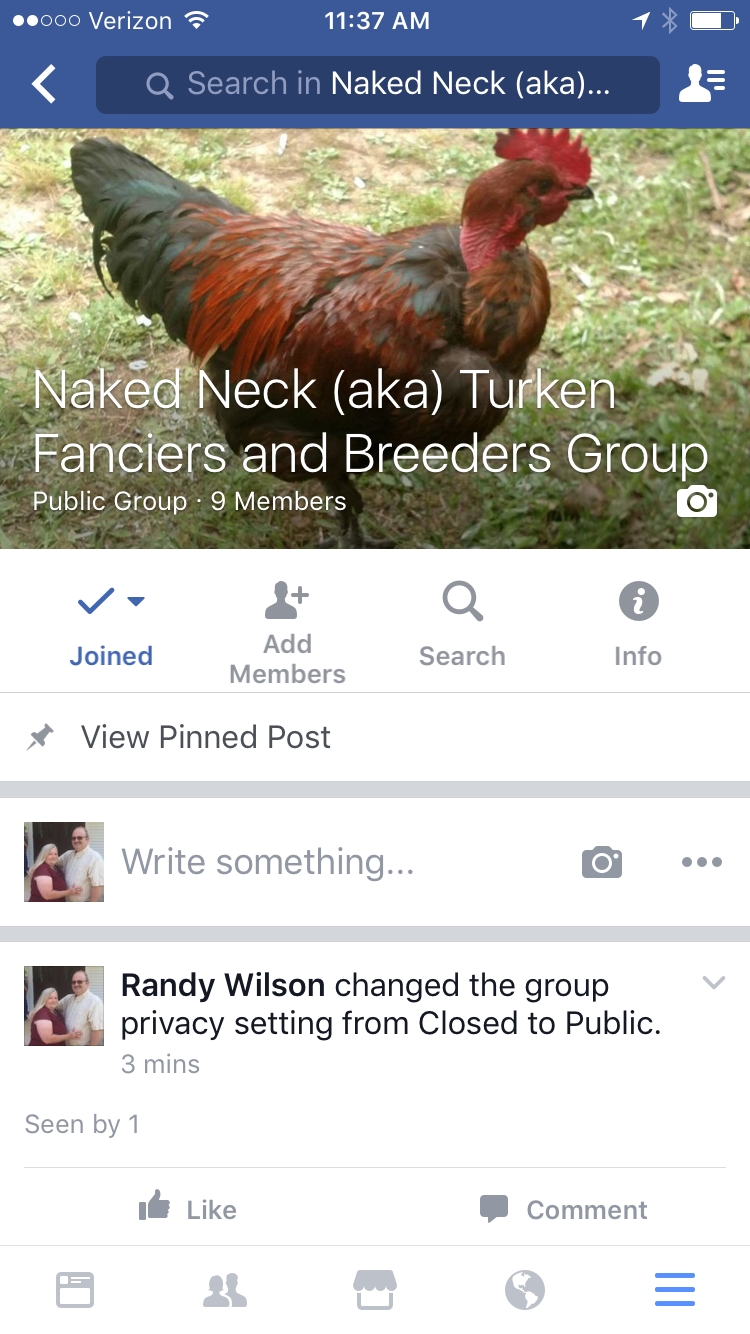Switch to the News Feed tab
The image size is (750, 1334).
pos(75,1290)
